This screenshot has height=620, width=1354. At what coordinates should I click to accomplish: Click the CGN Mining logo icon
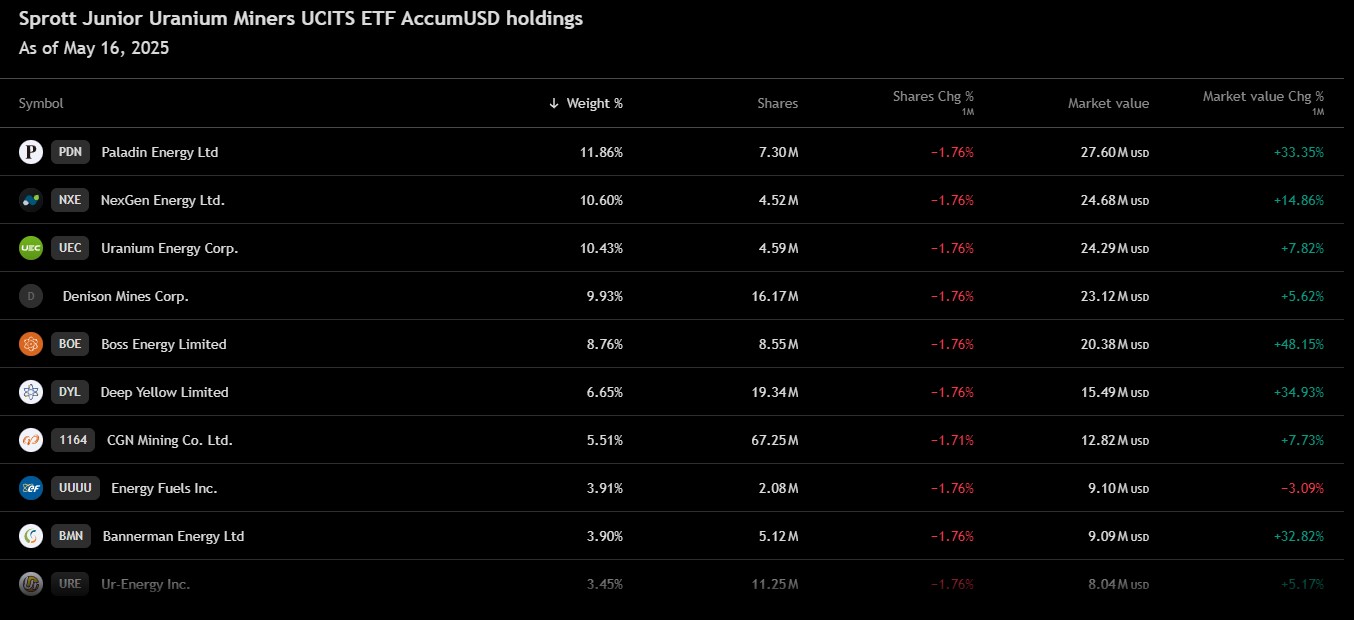(31, 440)
